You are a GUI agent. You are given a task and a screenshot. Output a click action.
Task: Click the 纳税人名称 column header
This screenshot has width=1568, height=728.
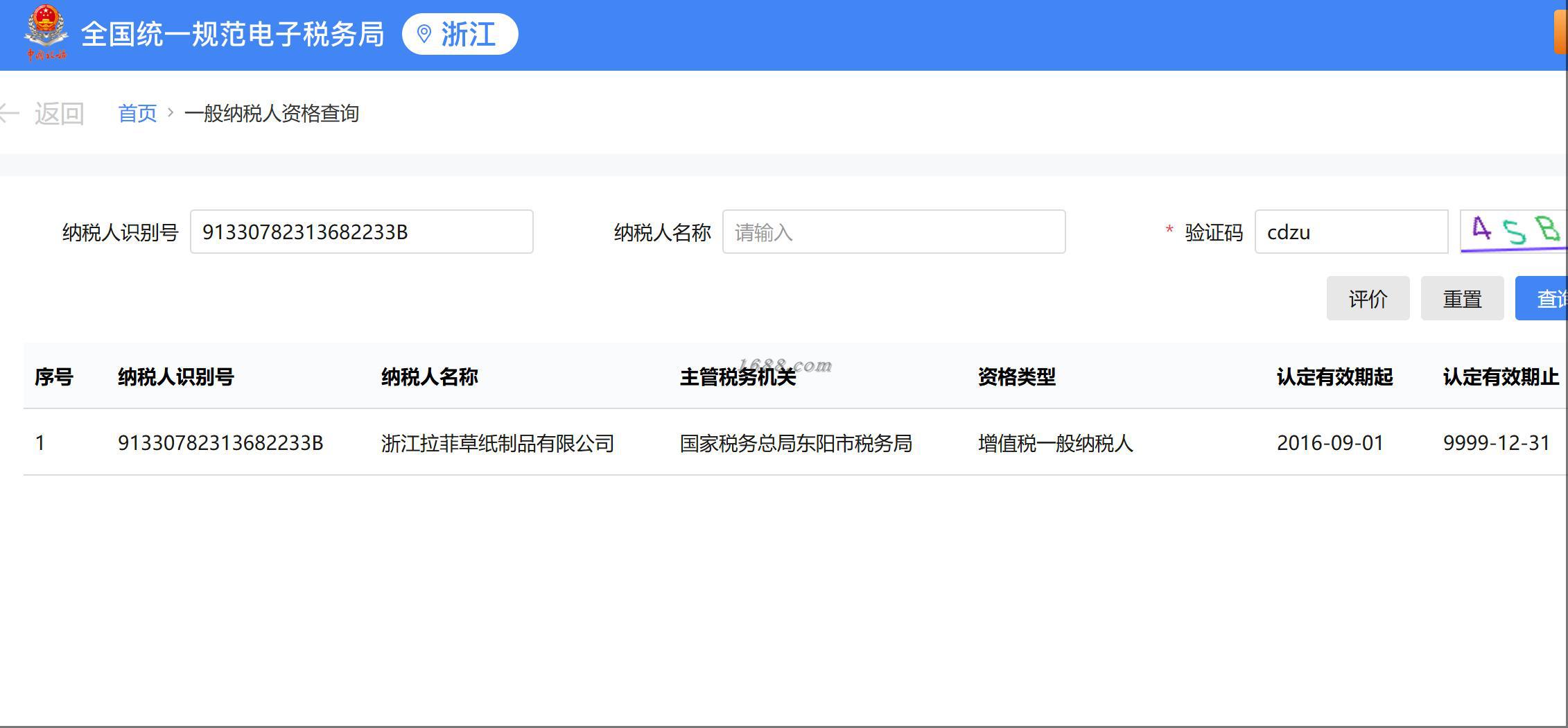pos(430,376)
